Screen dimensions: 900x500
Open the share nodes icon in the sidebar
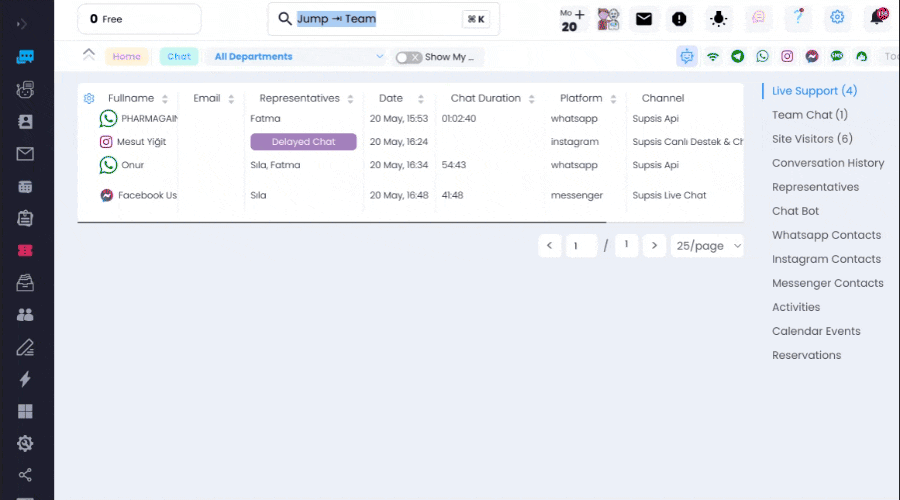pyautogui.click(x=25, y=475)
